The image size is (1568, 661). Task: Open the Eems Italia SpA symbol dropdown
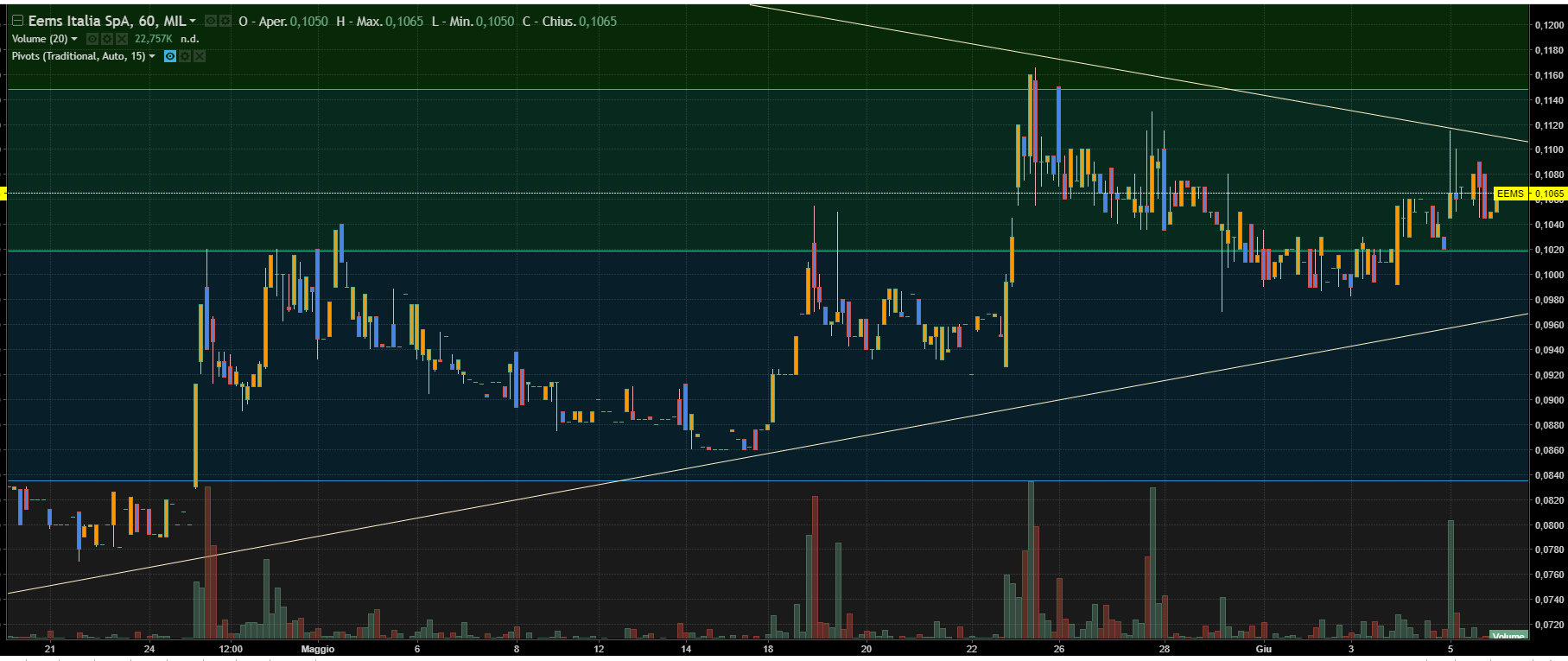(193, 21)
